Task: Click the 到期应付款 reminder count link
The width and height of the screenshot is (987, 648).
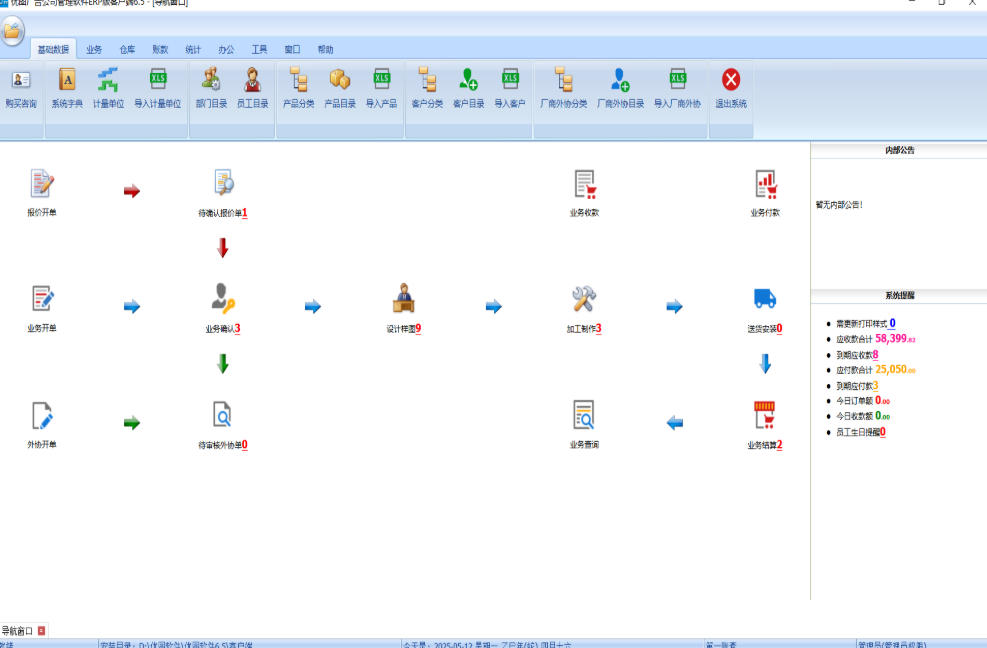Action: pyautogui.click(x=876, y=385)
